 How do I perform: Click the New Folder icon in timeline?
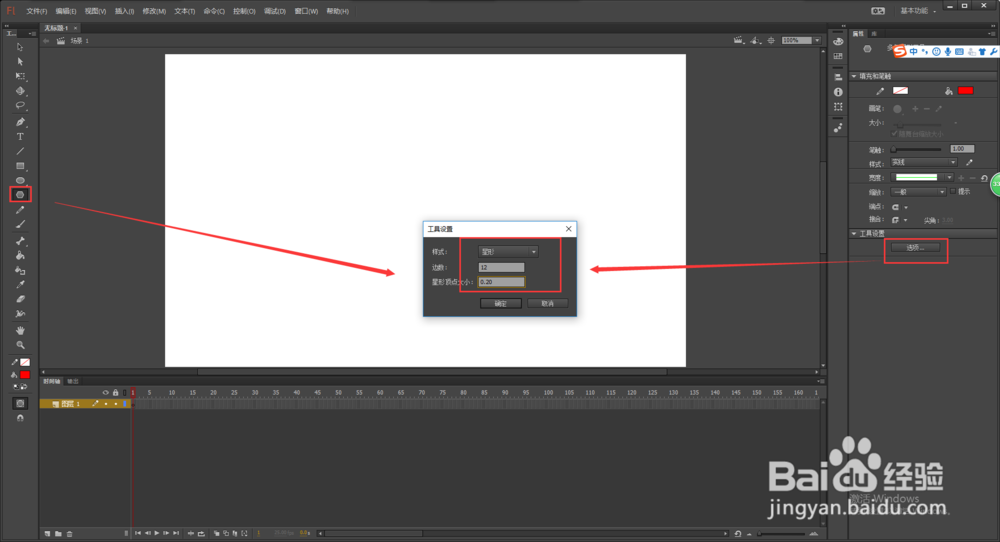coord(58,534)
